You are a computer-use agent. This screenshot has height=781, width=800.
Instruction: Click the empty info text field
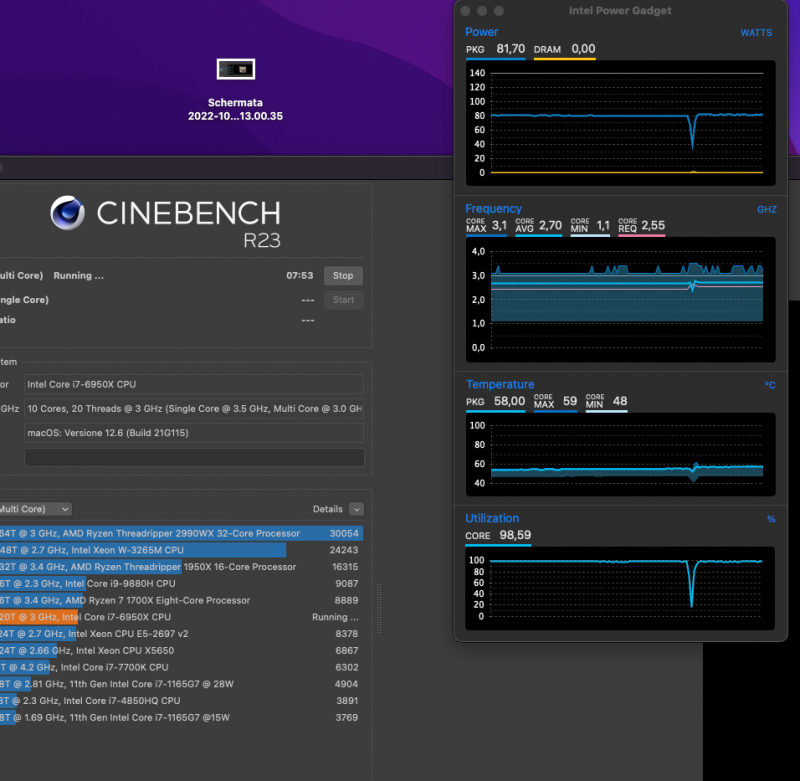point(194,457)
